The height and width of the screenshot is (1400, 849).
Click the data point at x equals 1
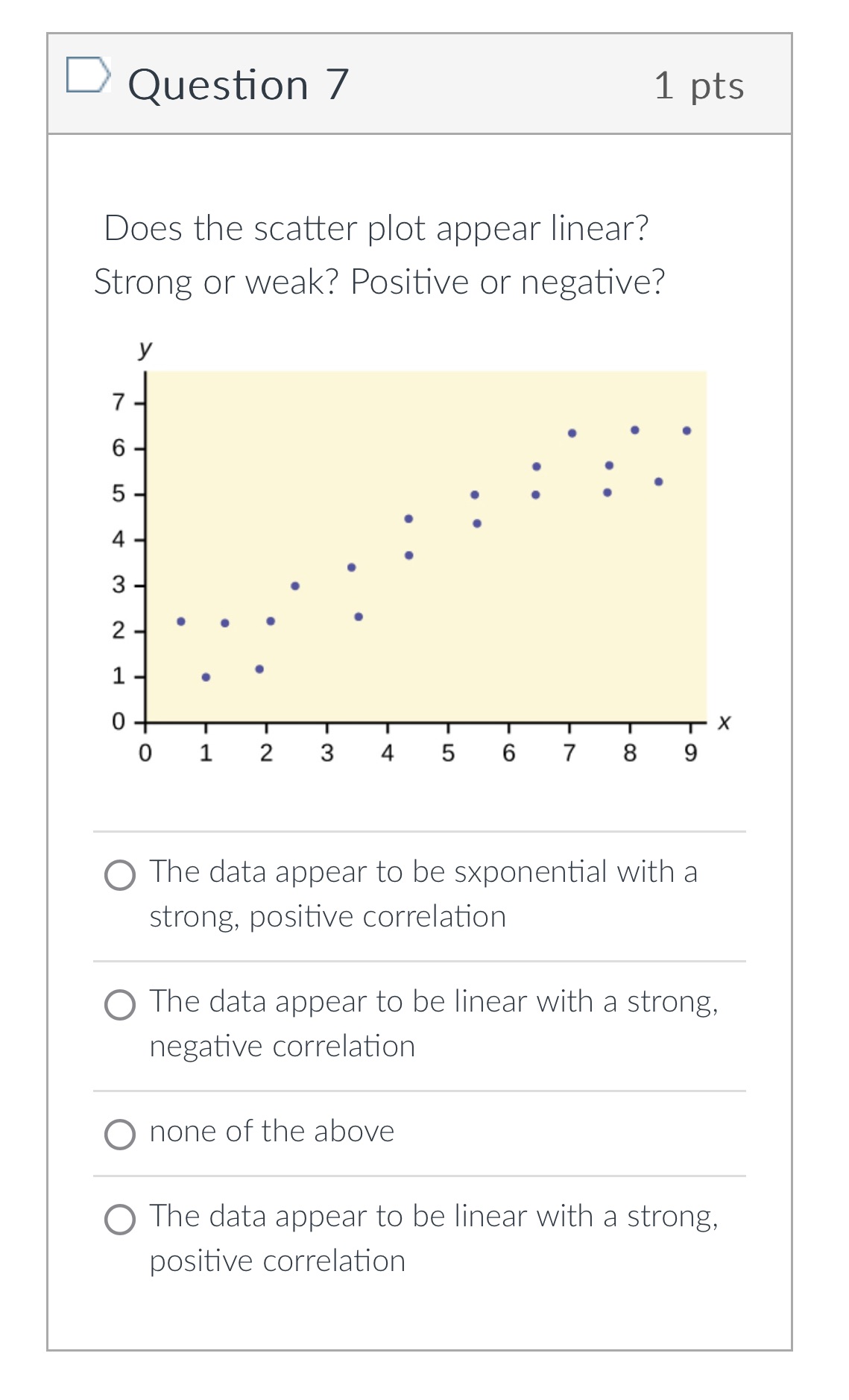point(206,677)
